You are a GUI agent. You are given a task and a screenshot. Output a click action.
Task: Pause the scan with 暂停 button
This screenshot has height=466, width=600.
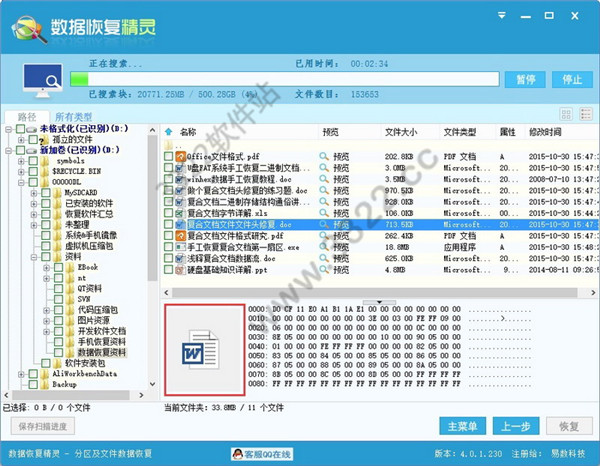525,80
